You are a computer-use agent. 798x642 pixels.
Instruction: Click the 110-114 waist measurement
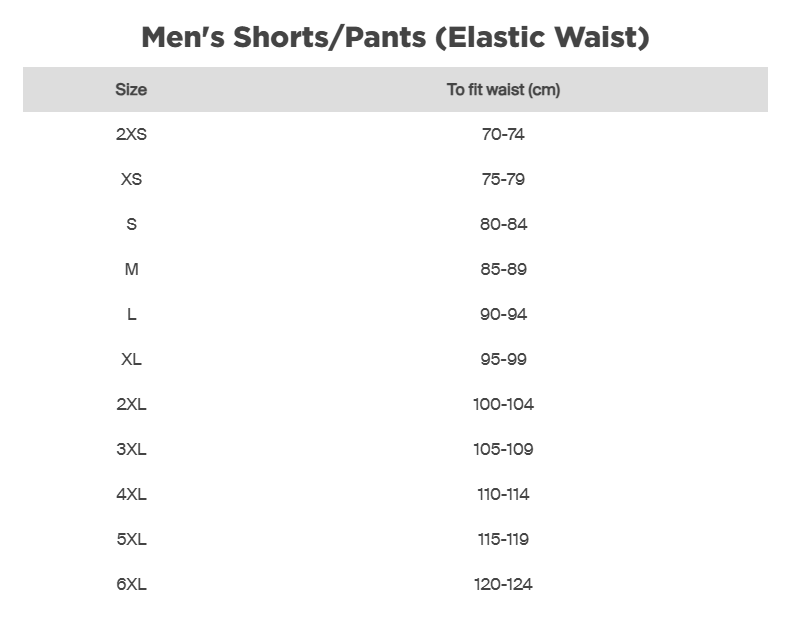point(503,494)
